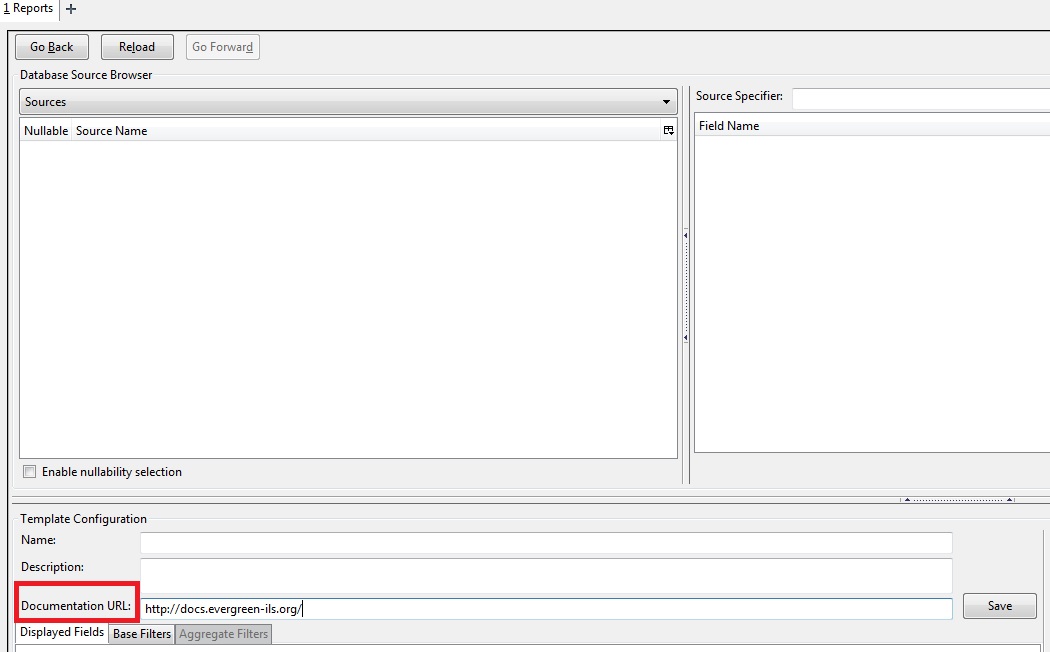Click the Go Forward button
The height and width of the screenshot is (652, 1050).
pyautogui.click(x=222, y=47)
